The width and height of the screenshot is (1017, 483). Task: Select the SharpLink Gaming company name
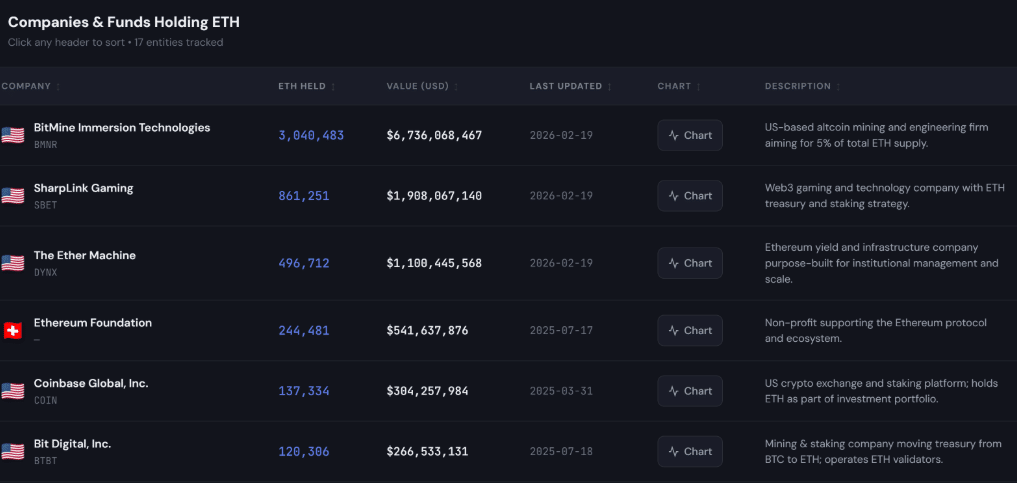point(83,188)
